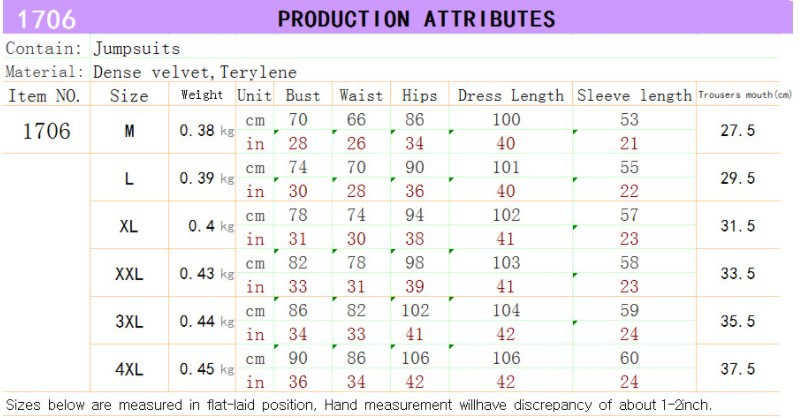Click the Sleeve length column header
This screenshot has height=418, width=811.
[634, 96]
